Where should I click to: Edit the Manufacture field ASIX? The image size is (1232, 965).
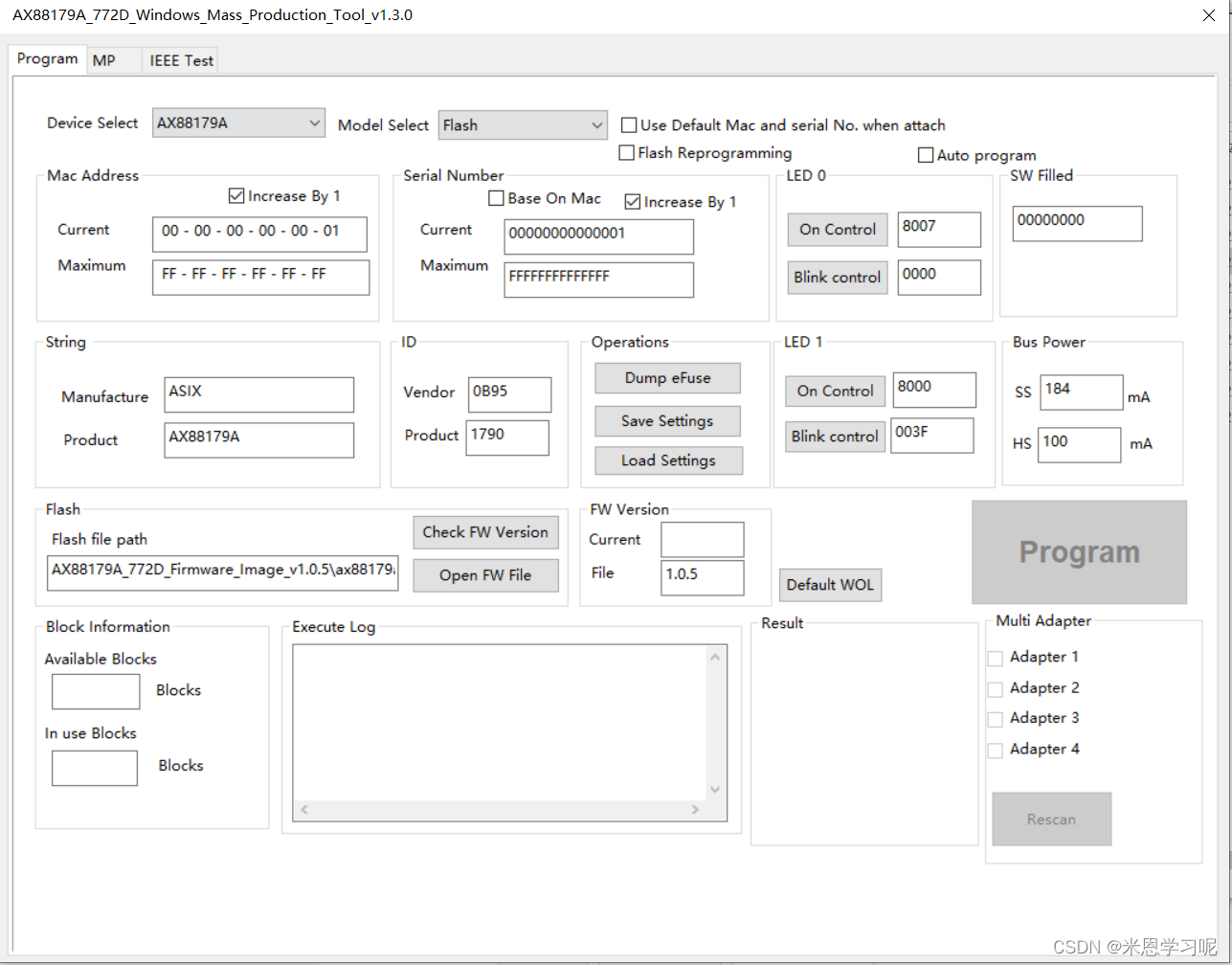point(259,394)
